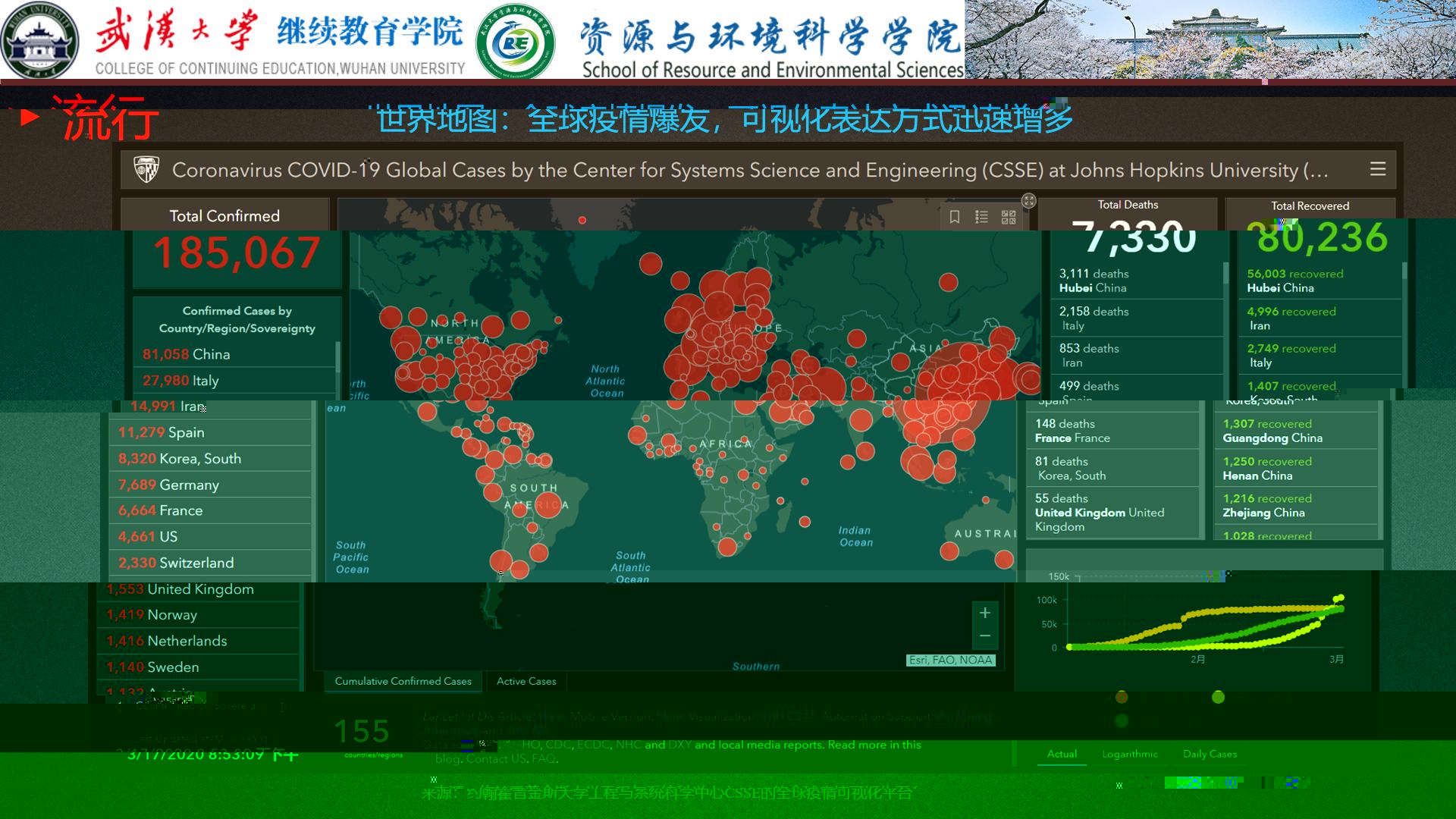
Task: Click 55 deaths United Kingdom entry
Action: 1112,513
